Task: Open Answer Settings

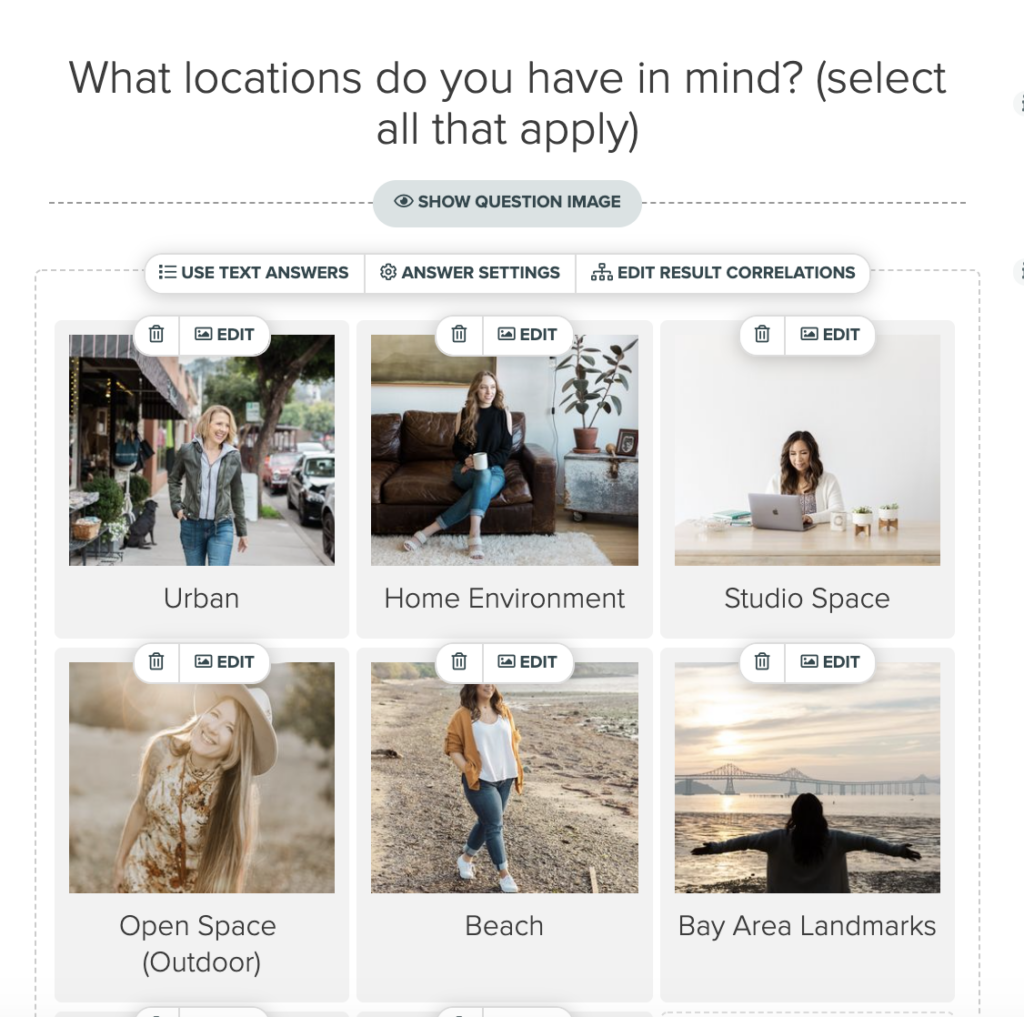Action: [470, 272]
